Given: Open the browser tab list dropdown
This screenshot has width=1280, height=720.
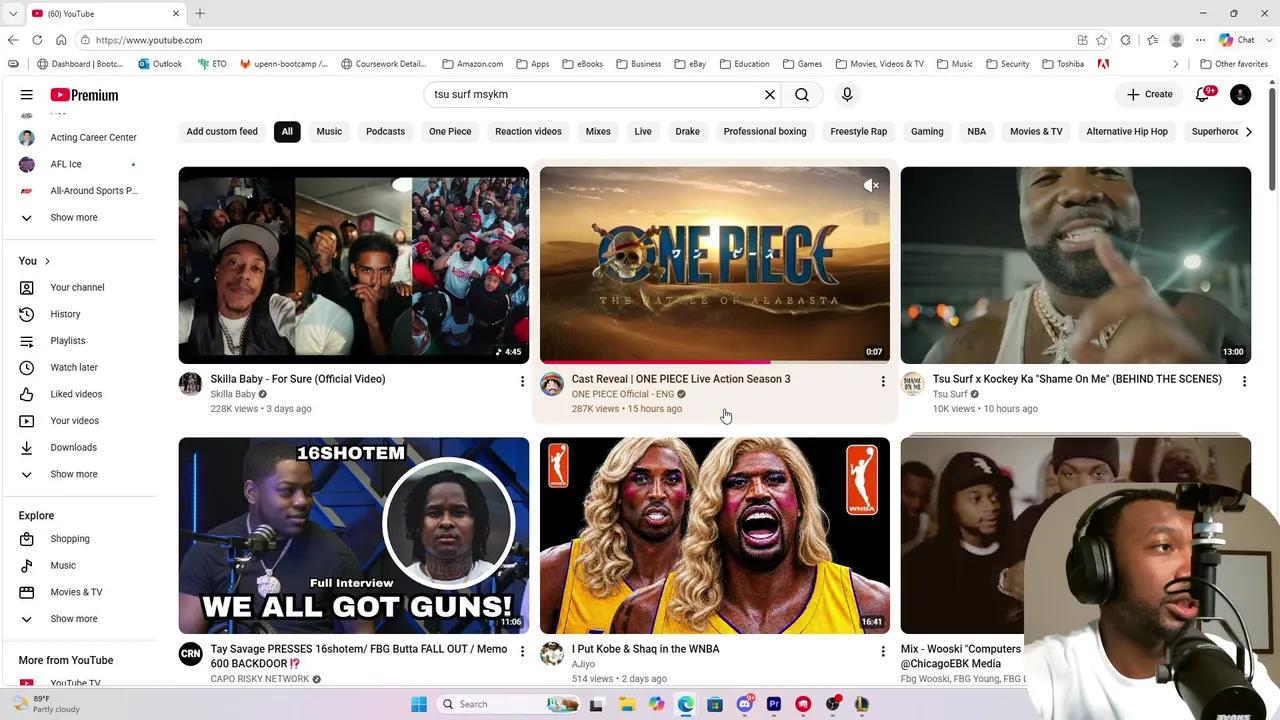Looking at the screenshot, I should coord(13,14).
